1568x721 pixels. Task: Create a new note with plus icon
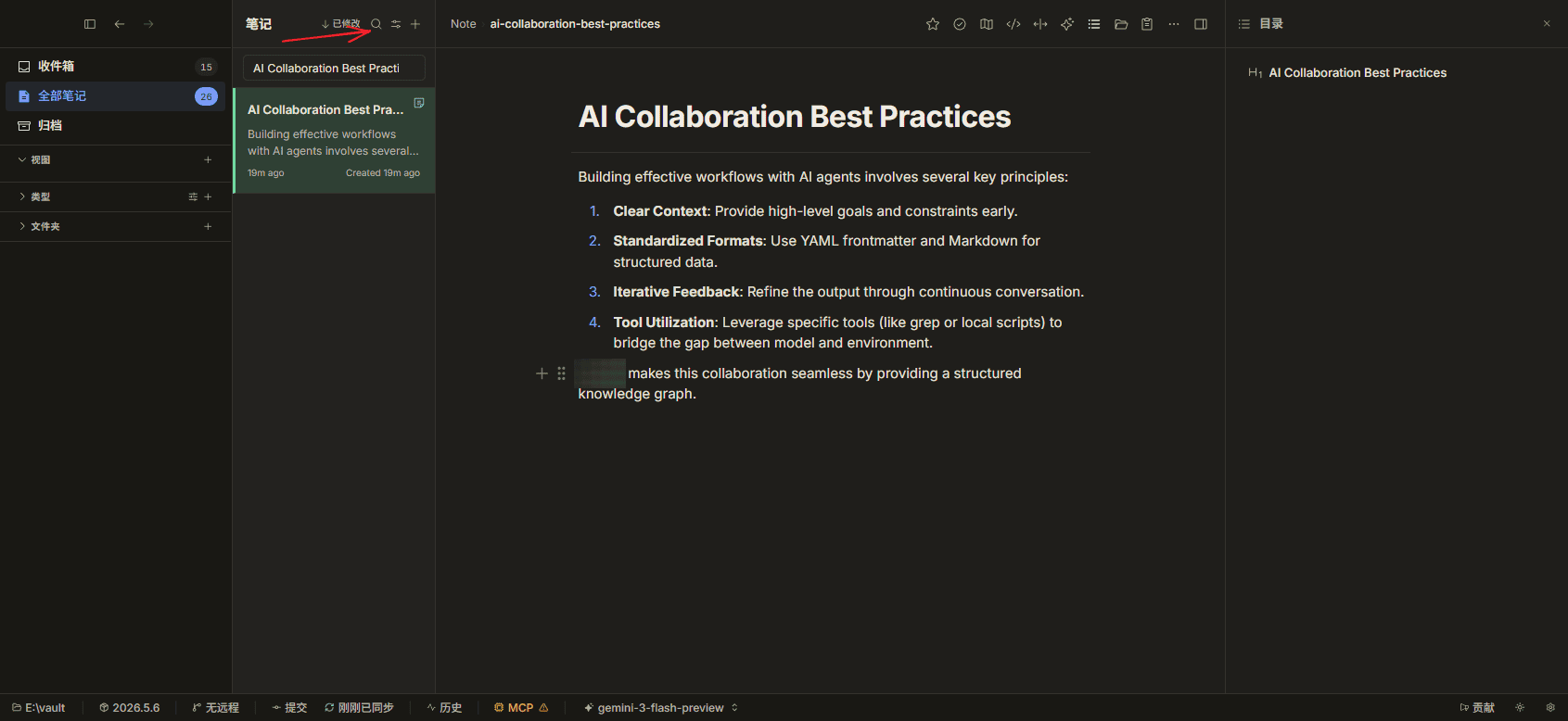pos(415,24)
